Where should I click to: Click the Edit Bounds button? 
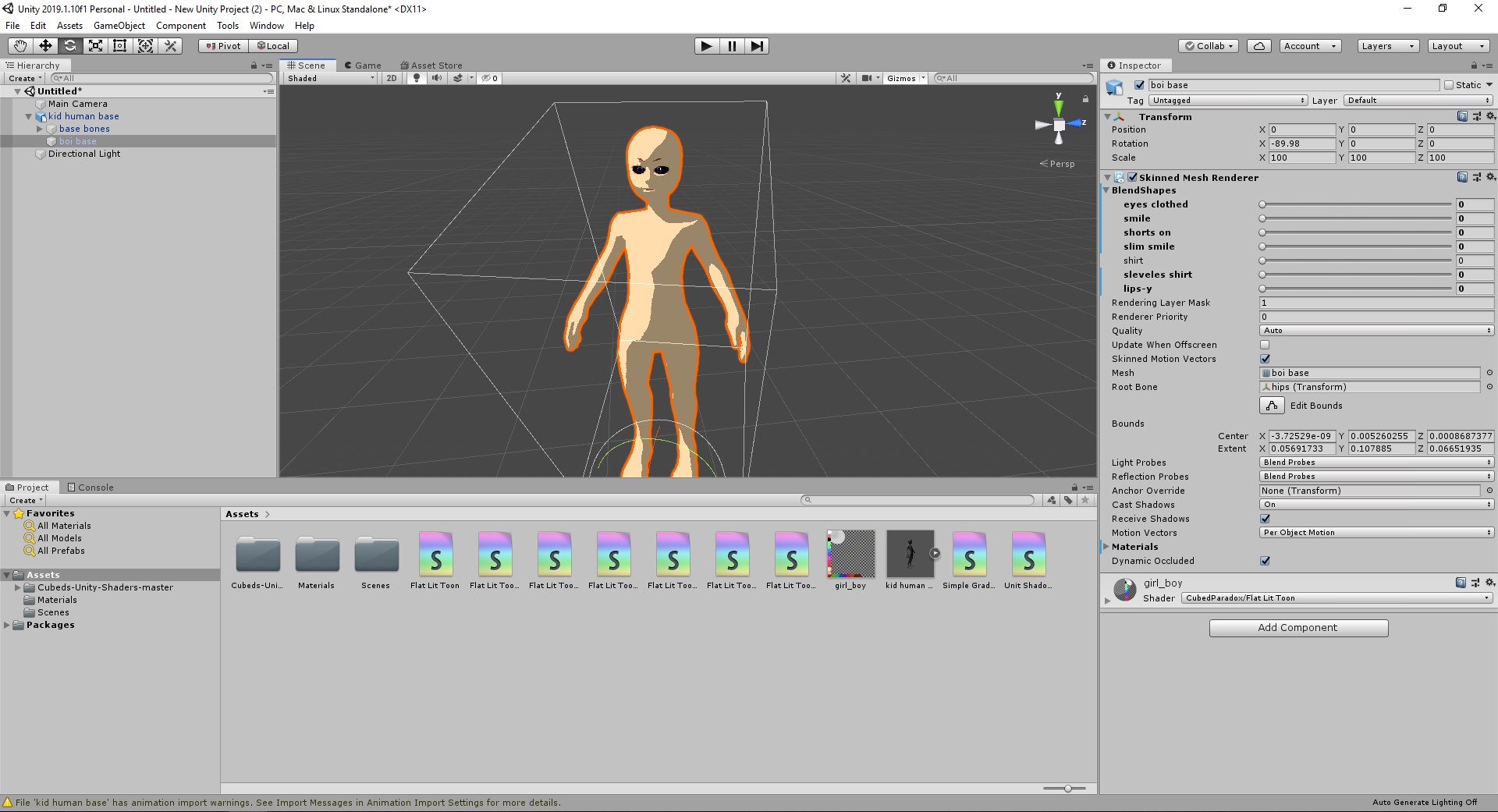point(1272,406)
